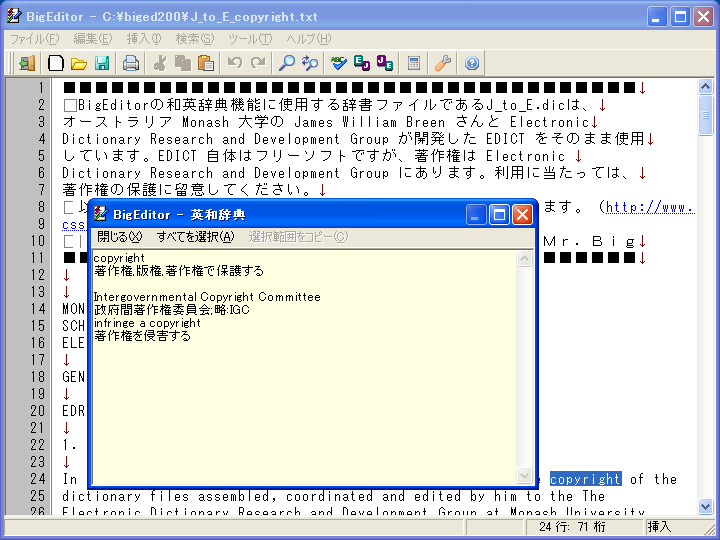The width and height of the screenshot is (720, 540).
Task: Open the ツール(T) menu
Action: [249, 39]
